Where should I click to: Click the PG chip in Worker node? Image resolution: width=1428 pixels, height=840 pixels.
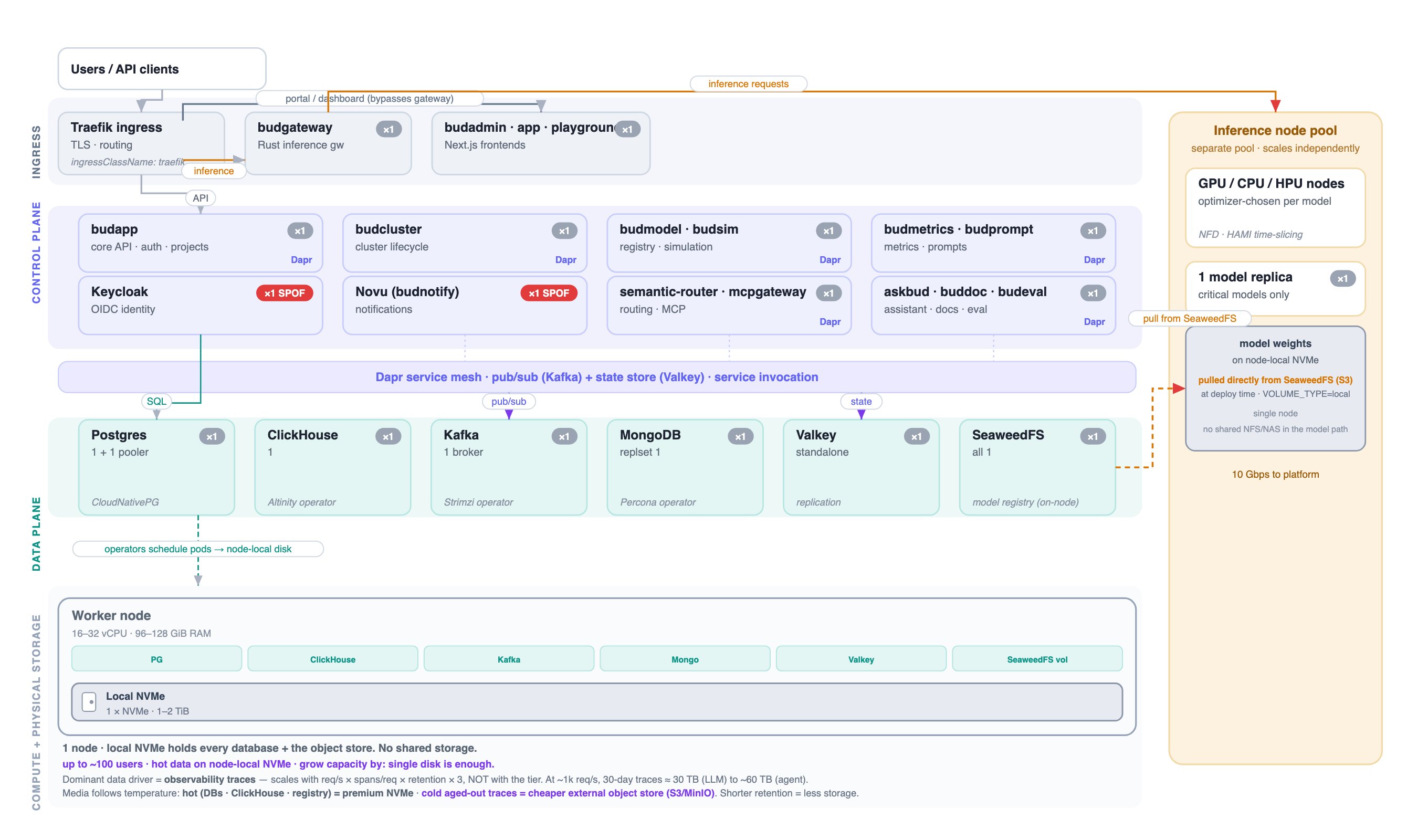click(x=156, y=659)
